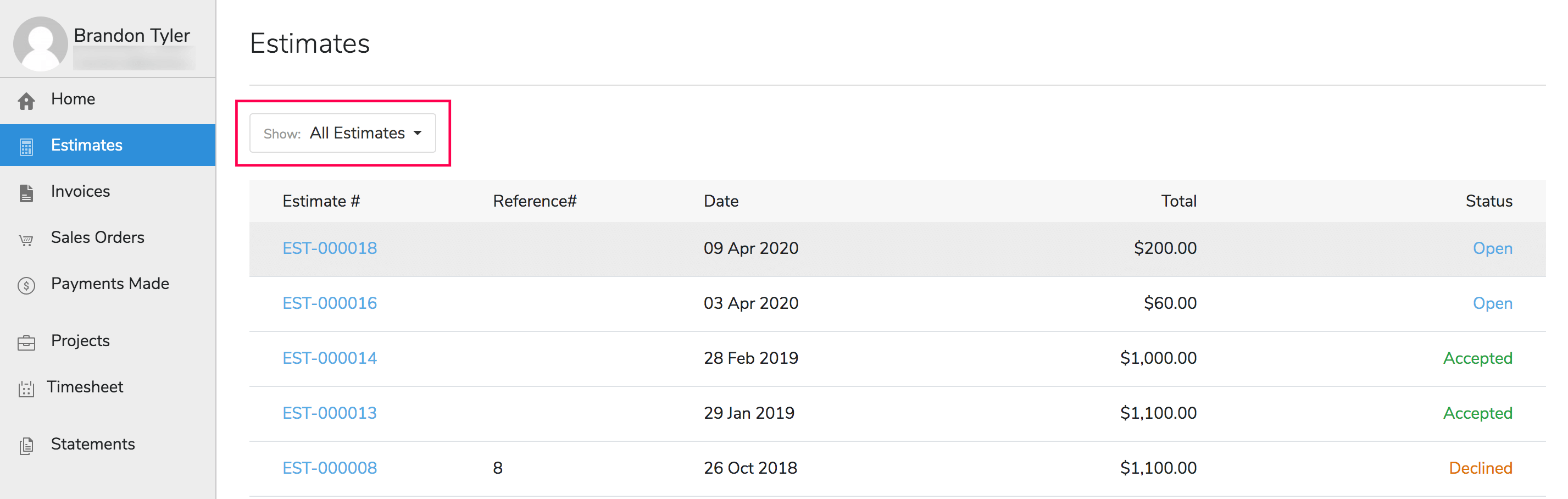
Task: Click the Estimates calculator icon in sidebar
Action: coord(26,147)
